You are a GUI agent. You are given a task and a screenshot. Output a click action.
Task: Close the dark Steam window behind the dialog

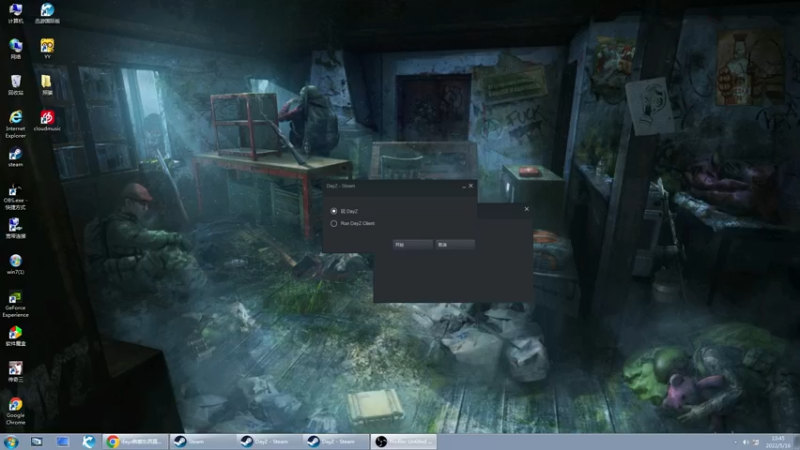coord(527,209)
